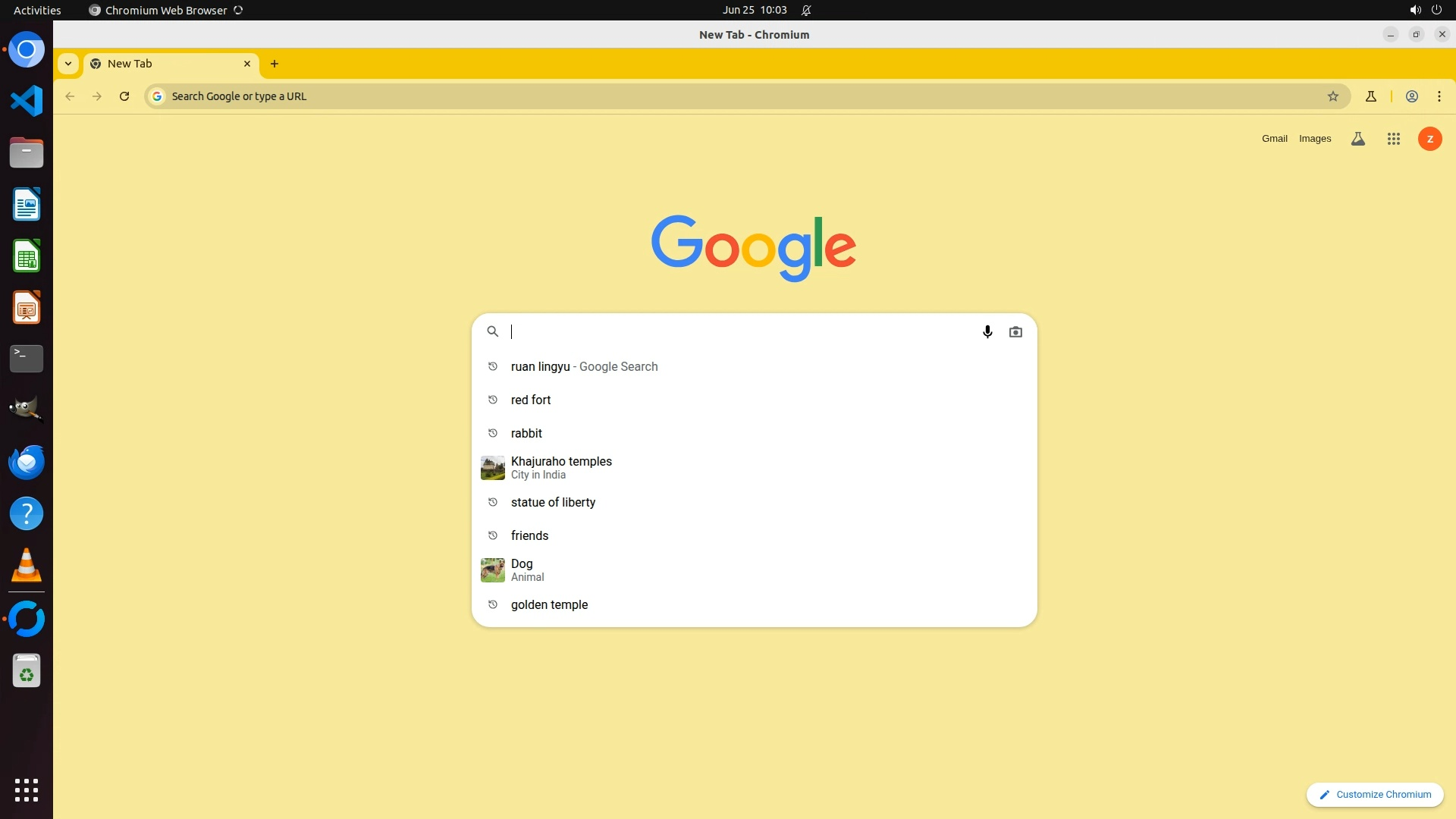
Task: Click the voice search microphone icon
Action: click(x=987, y=331)
